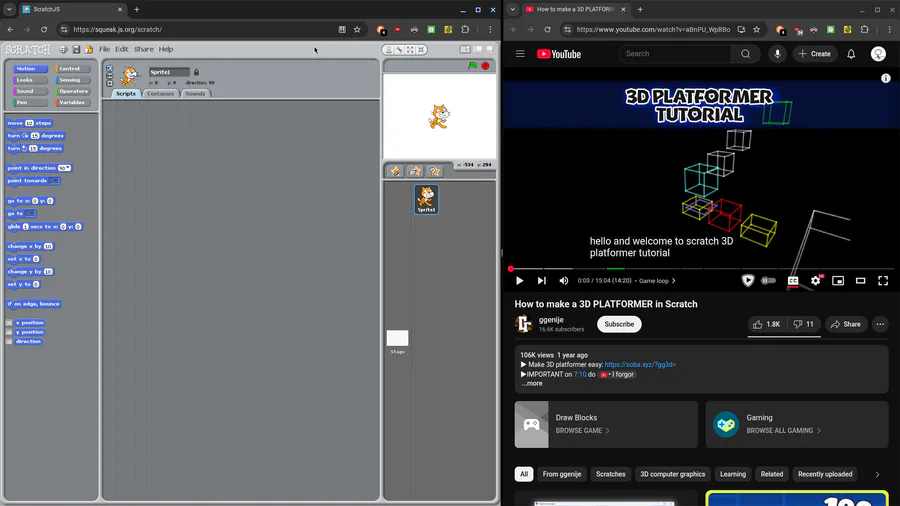Image resolution: width=900 pixels, height=506 pixels.
Task: Select the grow sprite tool
Action: pos(410,50)
